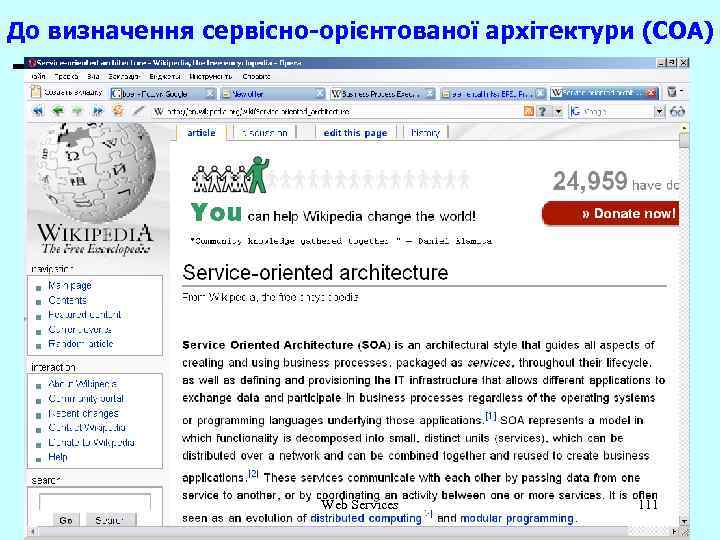Open the Правка menu

66,77
